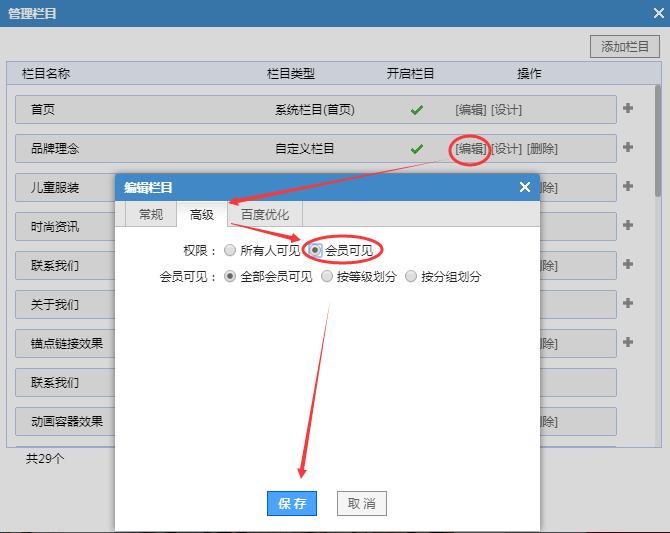Select the 会员可见 permission radio button
The image size is (670, 533).
pyautogui.click(x=315, y=250)
